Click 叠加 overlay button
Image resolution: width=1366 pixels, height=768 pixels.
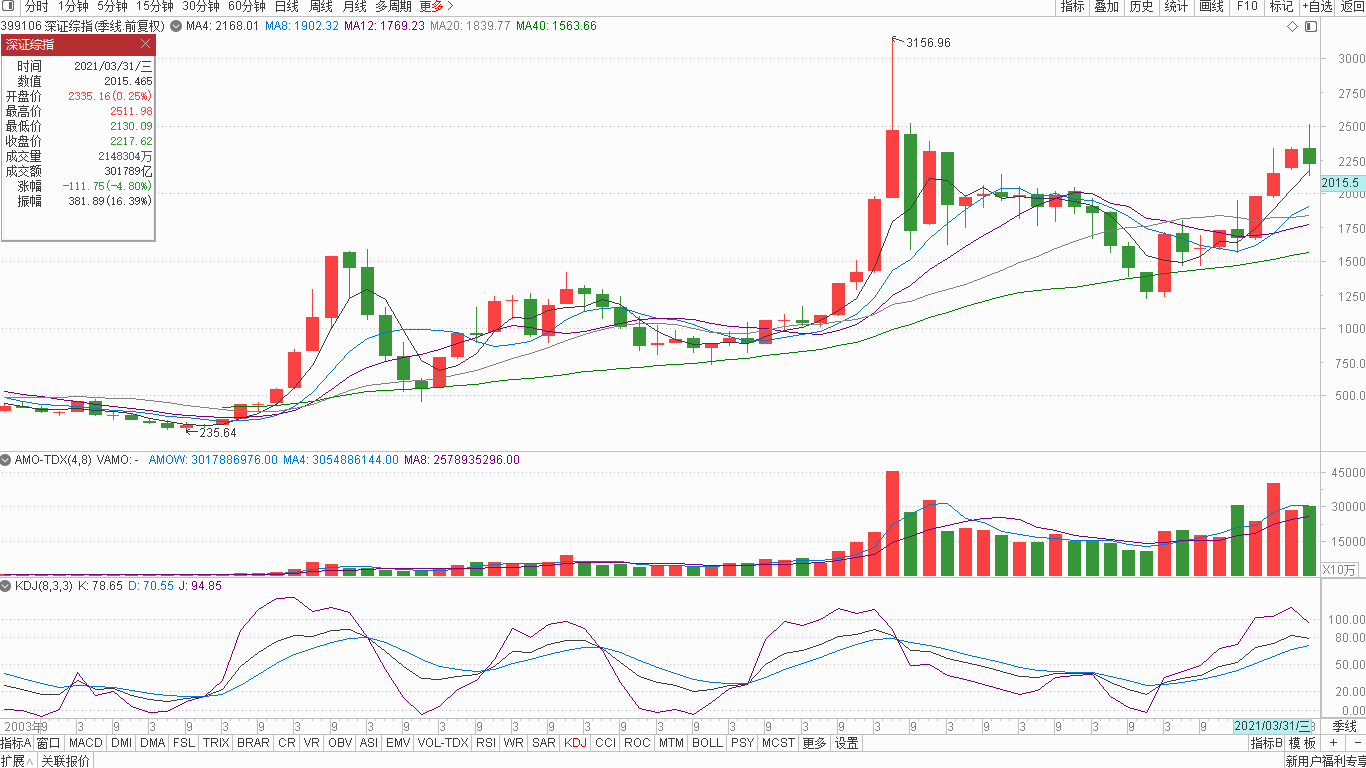1106,6
